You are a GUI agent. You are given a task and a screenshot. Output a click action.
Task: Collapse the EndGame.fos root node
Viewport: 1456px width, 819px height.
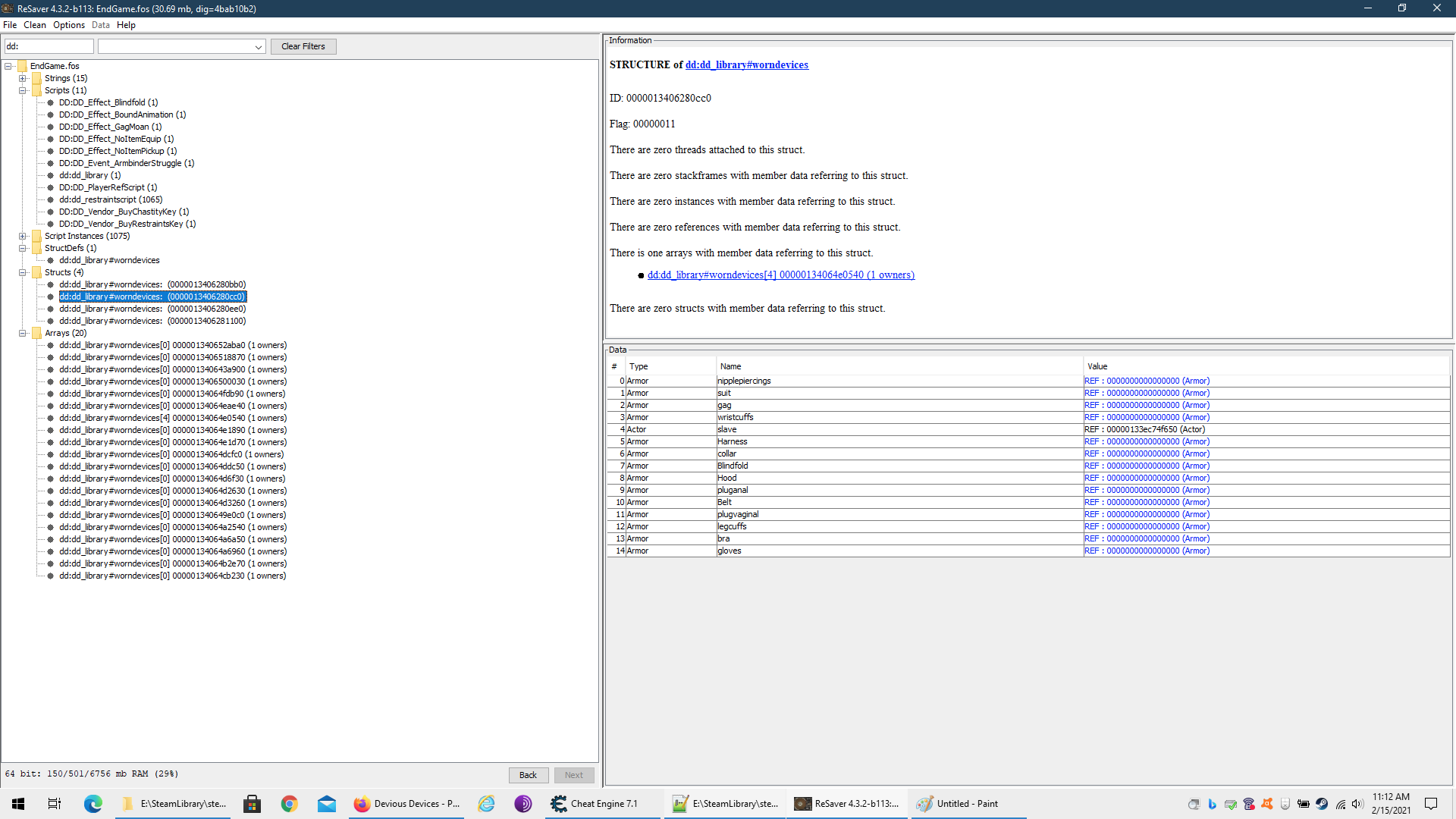8,66
